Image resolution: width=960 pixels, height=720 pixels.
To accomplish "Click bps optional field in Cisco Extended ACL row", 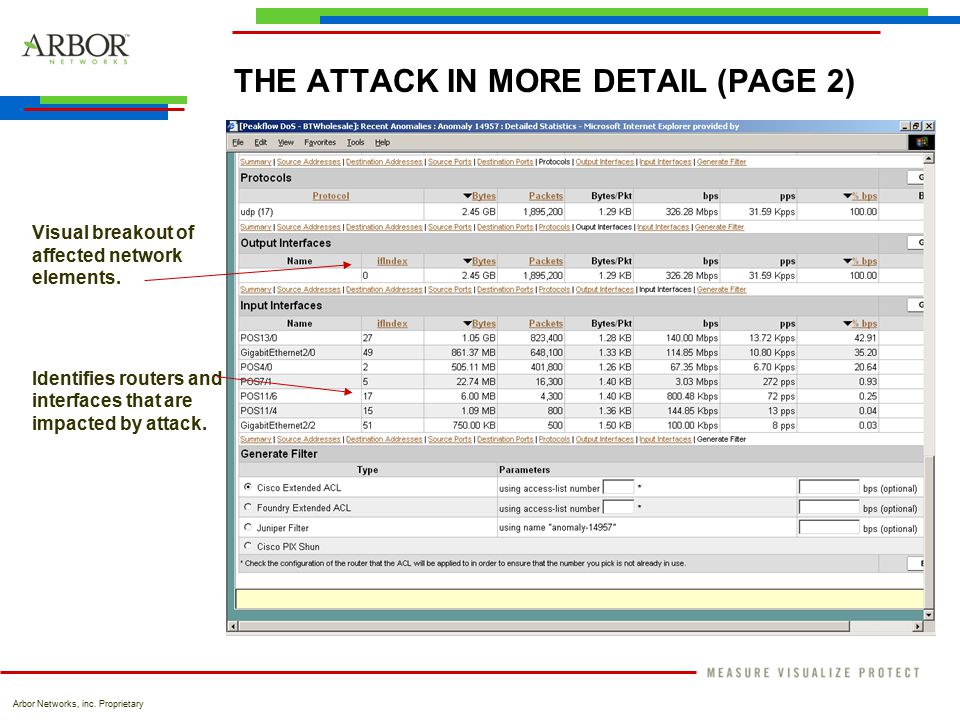I will tap(829, 487).
